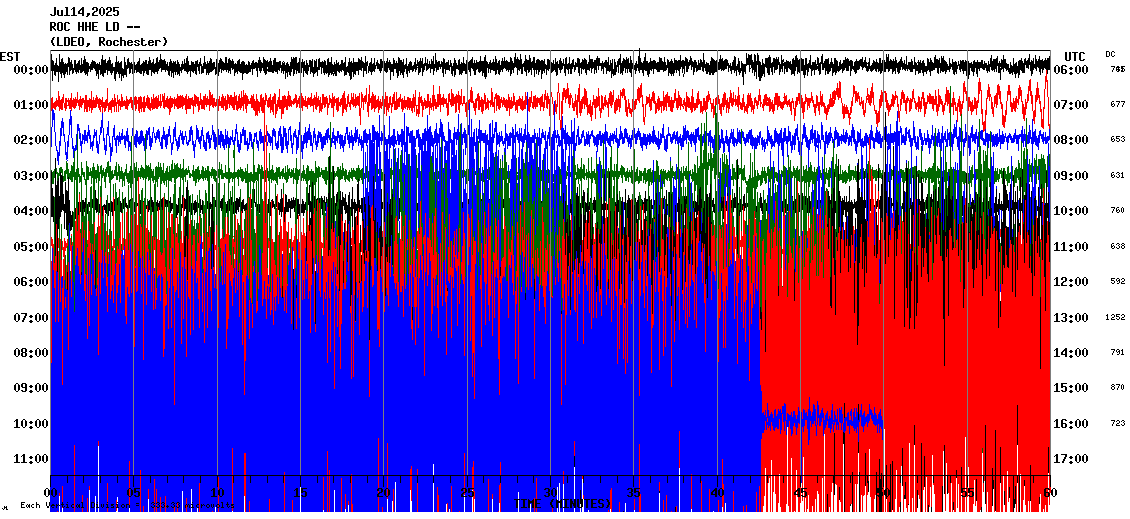Select the 00:00 EST row label
1130x519 pixels.
pos(31,70)
